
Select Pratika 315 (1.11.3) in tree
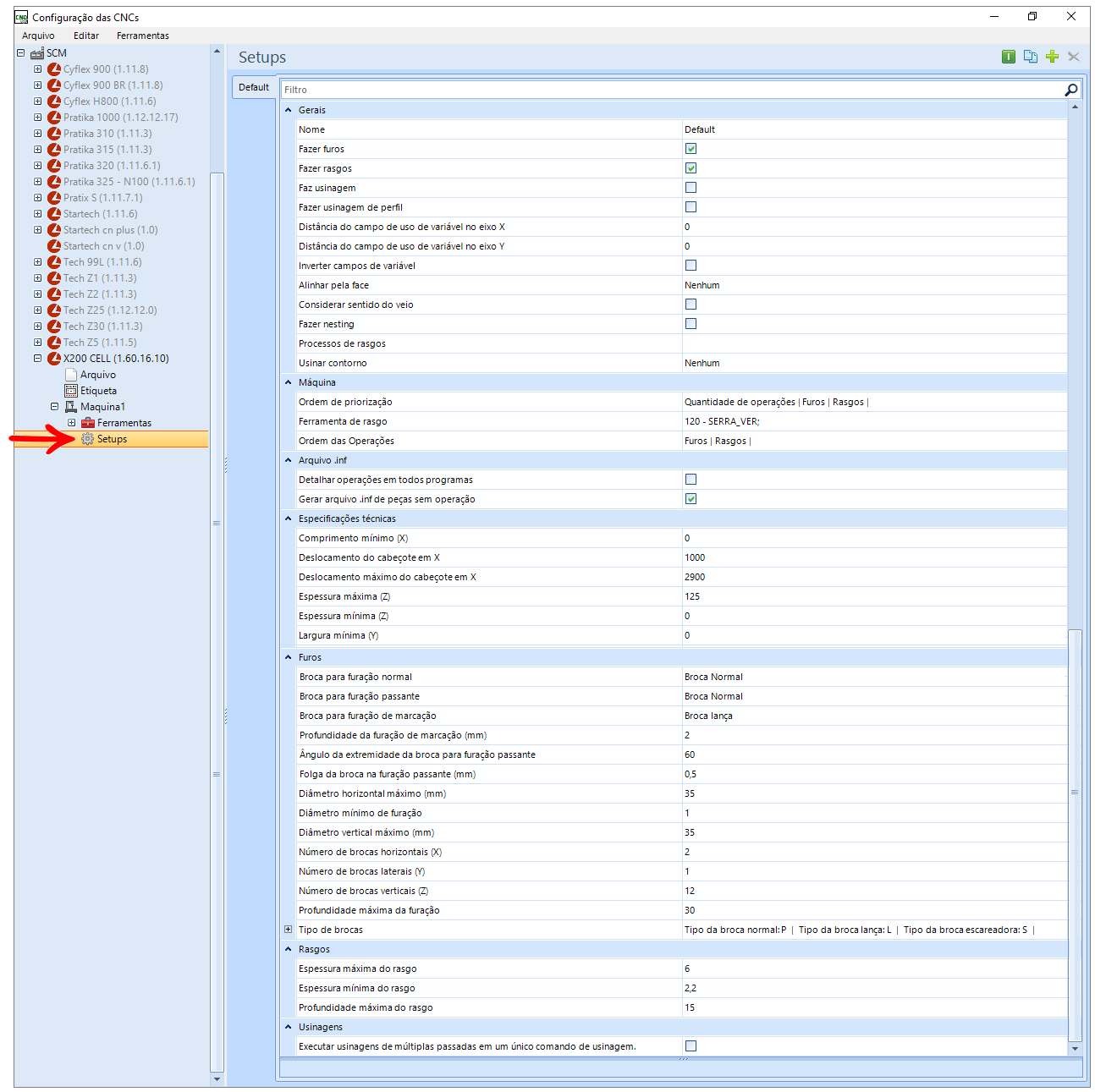pyautogui.click(x=107, y=150)
